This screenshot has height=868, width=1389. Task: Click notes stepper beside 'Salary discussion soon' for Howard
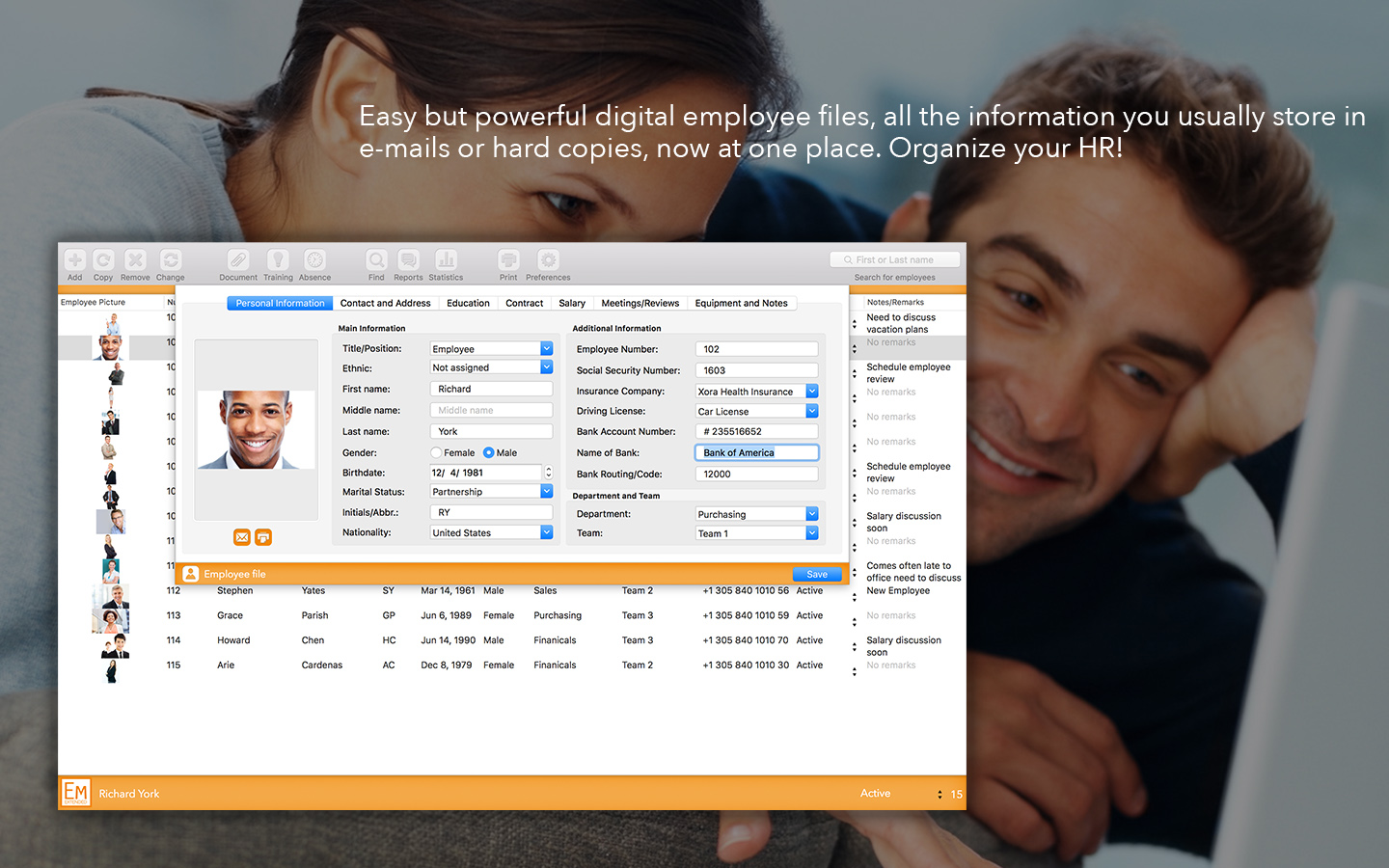pyautogui.click(x=855, y=647)
